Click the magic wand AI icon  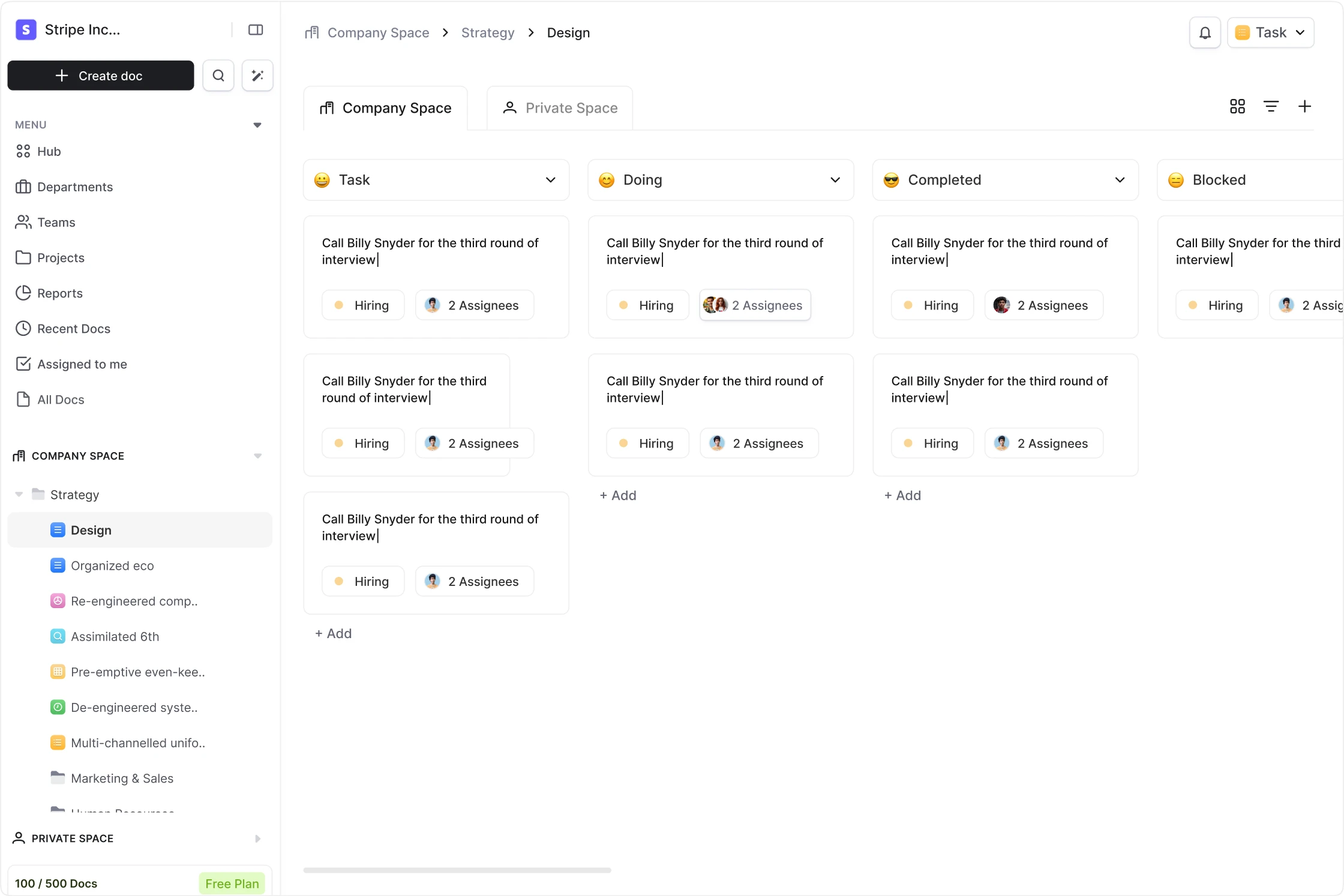tap(257, 76)
